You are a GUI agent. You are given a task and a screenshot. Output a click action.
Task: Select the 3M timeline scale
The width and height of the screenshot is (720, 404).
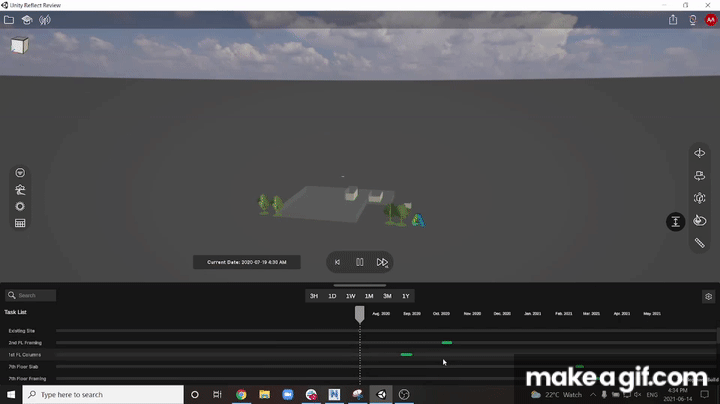pos(387,296)
